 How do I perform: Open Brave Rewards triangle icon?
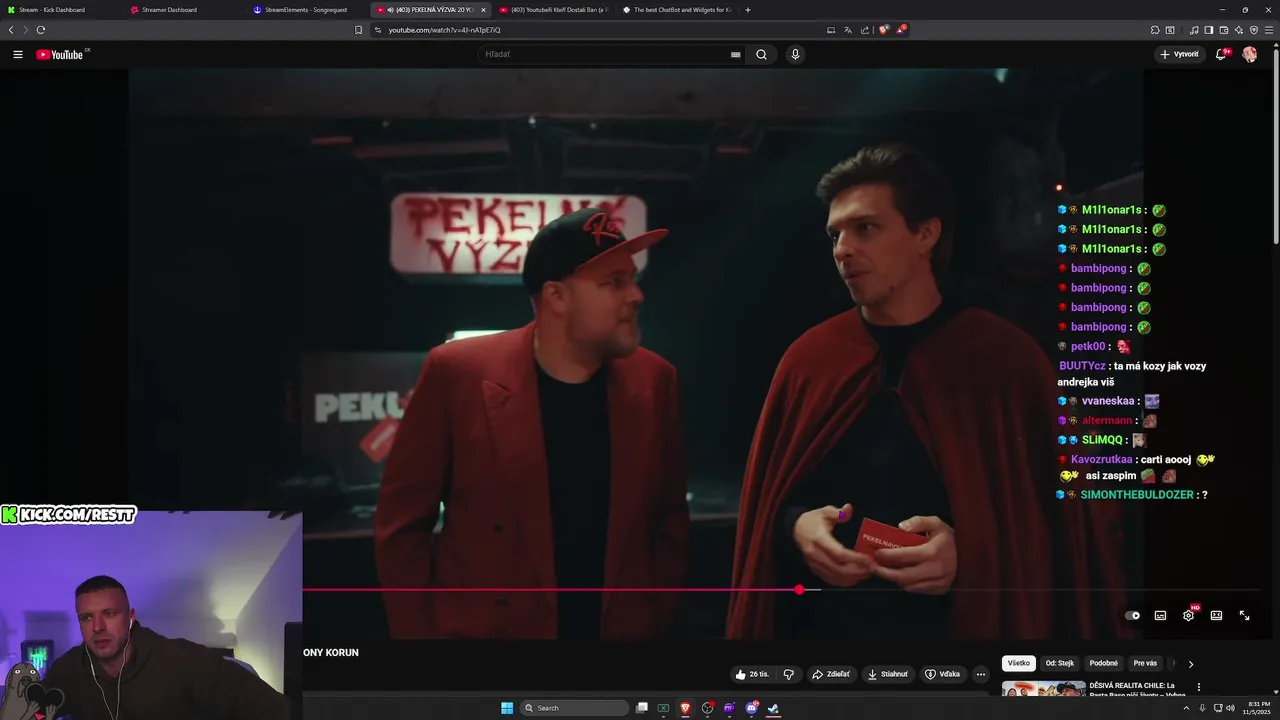(902, 30)
